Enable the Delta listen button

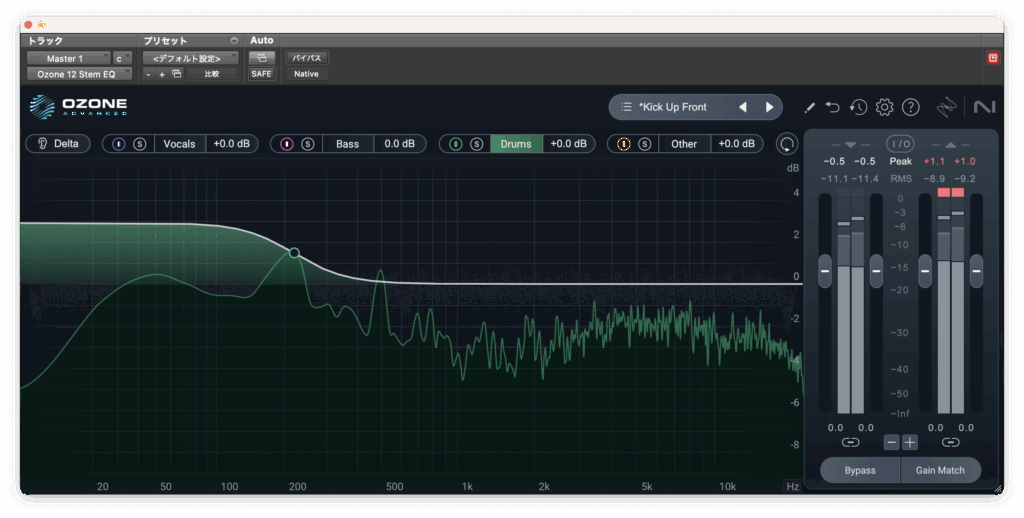(x=58, y=144)
